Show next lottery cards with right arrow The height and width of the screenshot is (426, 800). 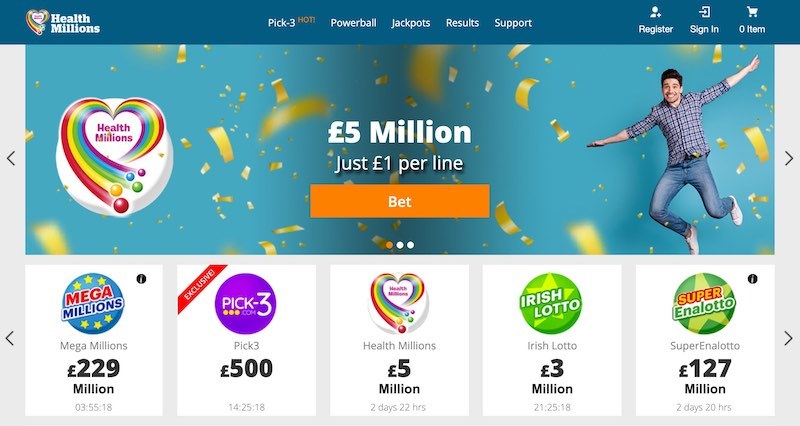tap(789, 338)
